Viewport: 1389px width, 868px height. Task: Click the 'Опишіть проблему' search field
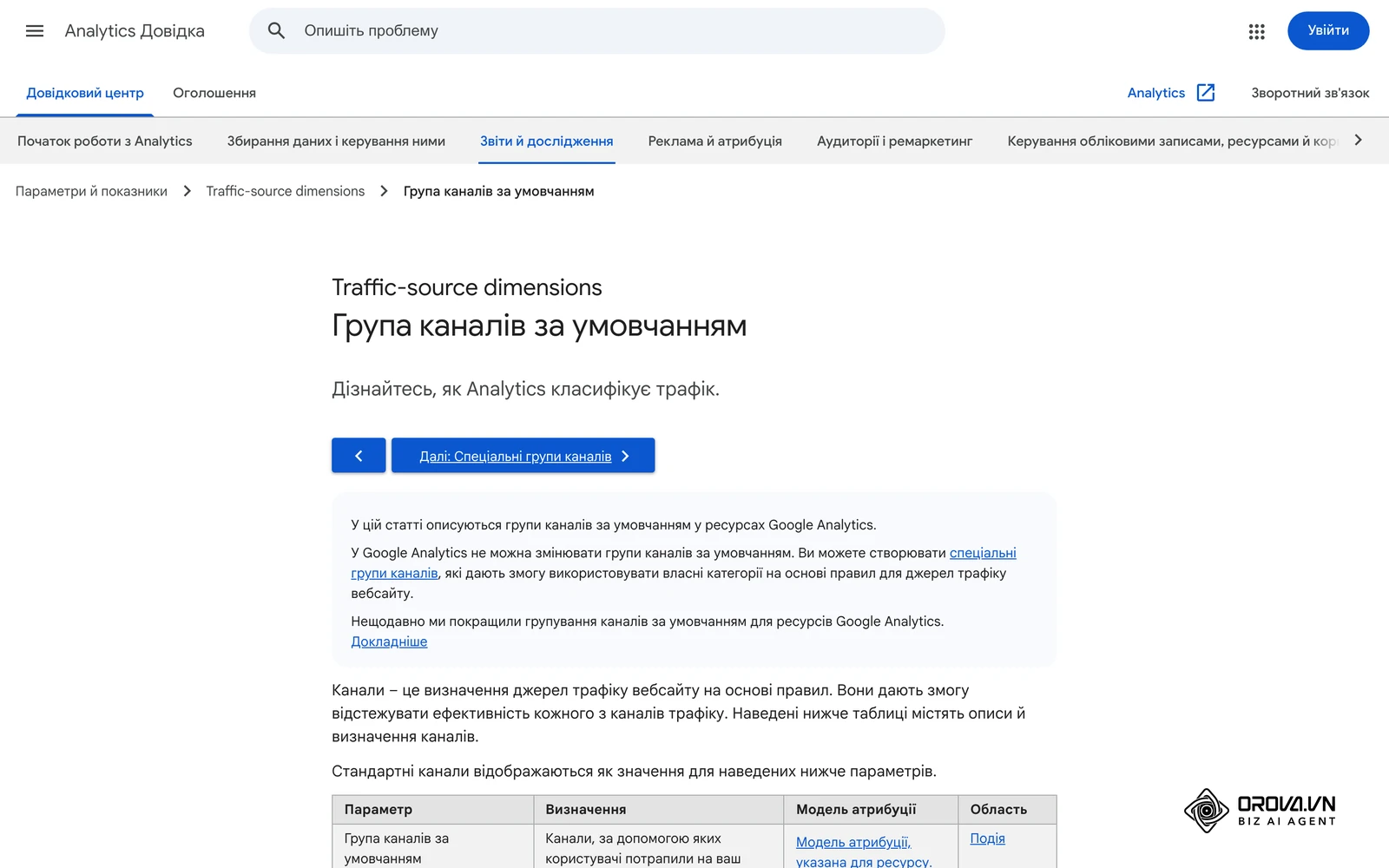click(x=596, y=31)
